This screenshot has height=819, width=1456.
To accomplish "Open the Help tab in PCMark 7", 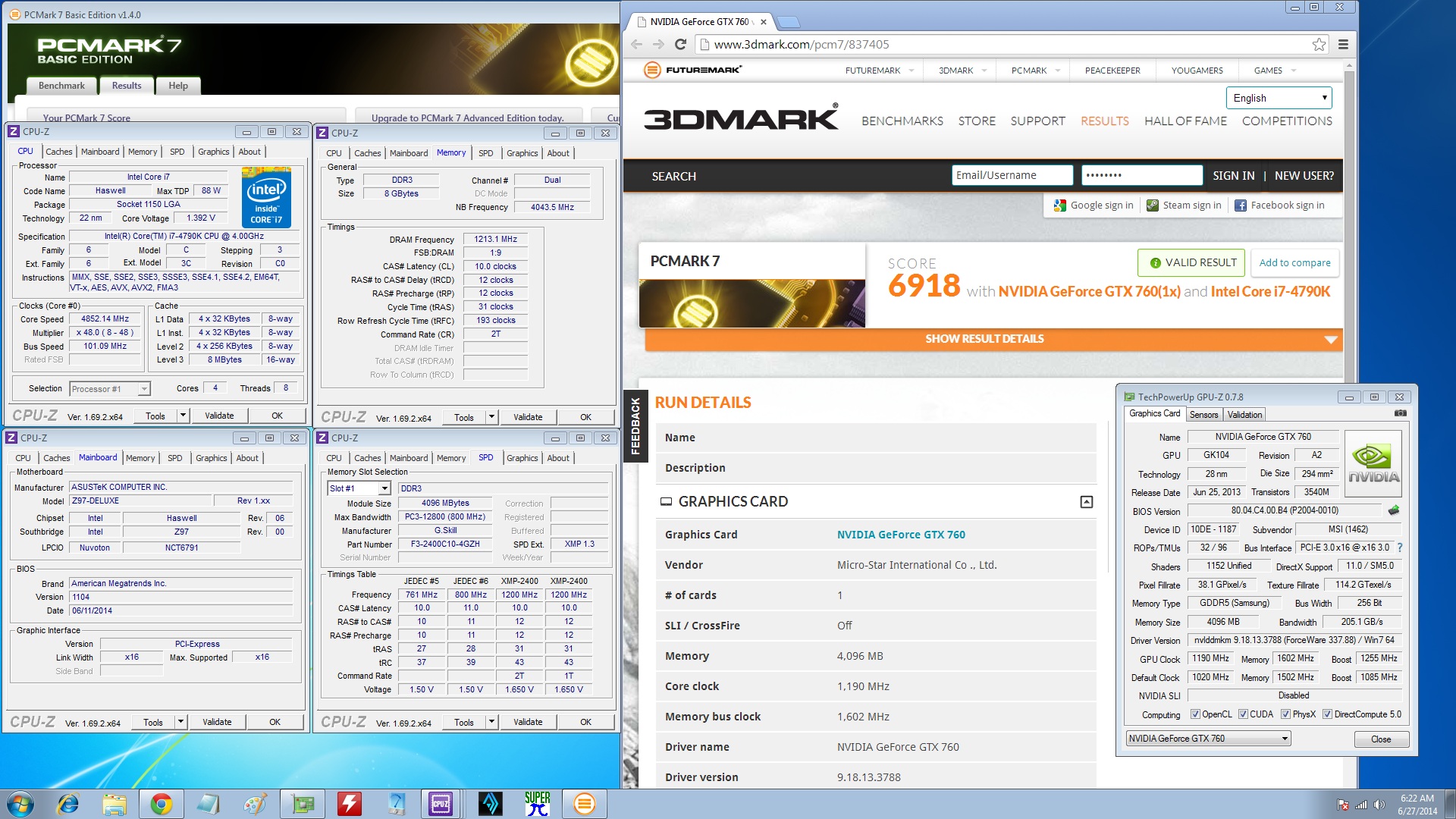I will [x=178, y=86].
